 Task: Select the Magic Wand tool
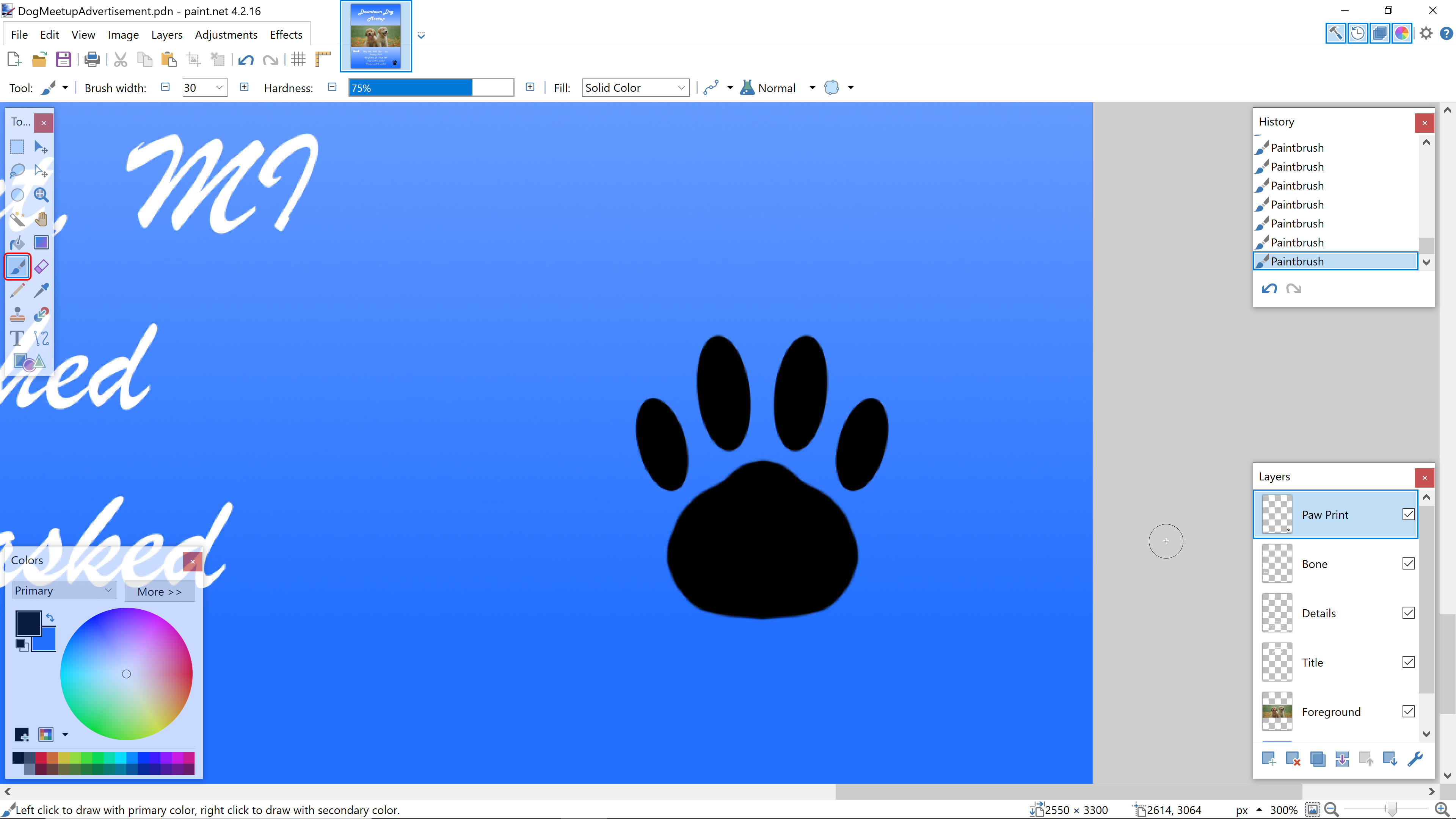[x=17, y=219]
